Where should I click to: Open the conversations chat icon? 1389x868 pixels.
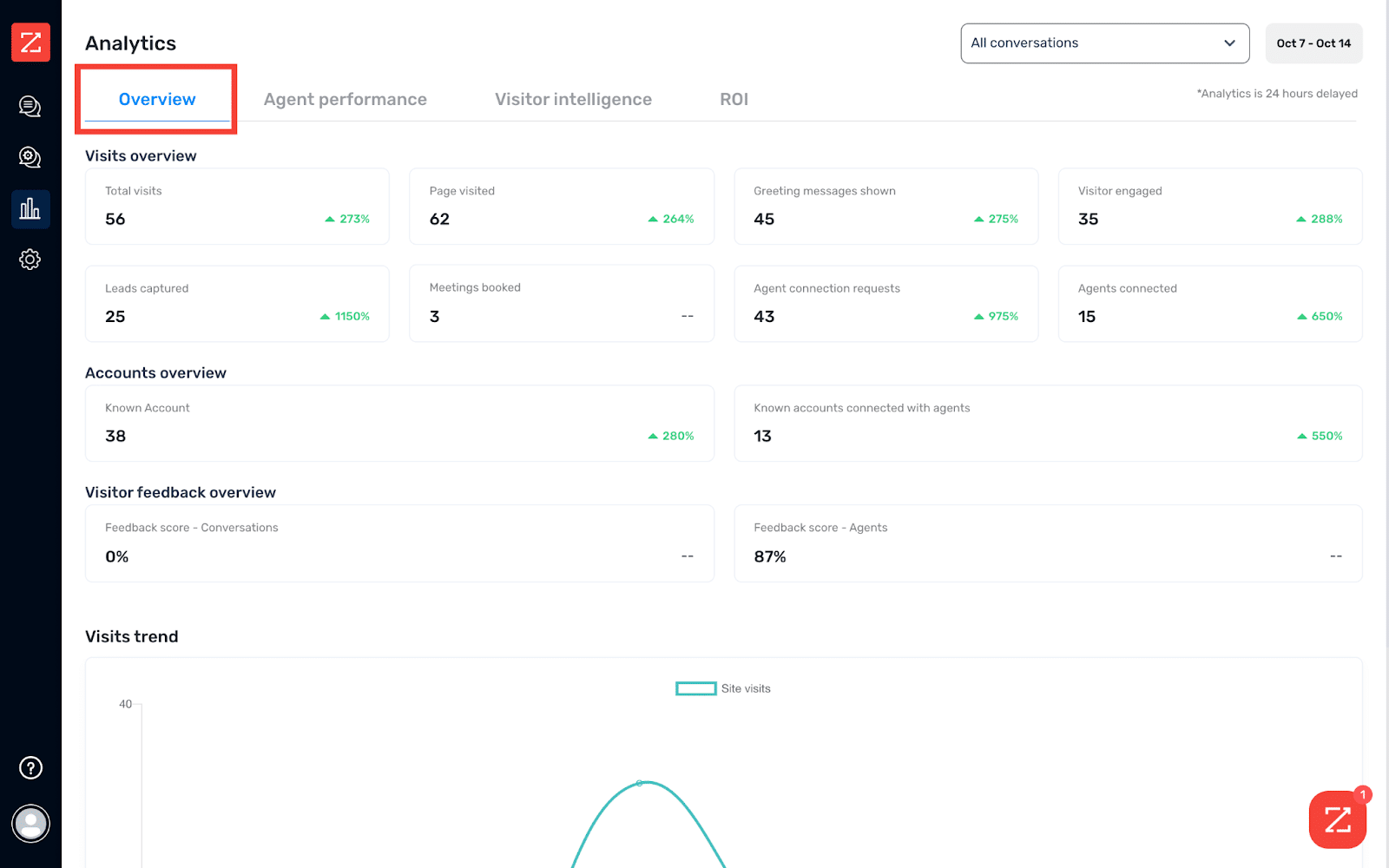point(30,107)
